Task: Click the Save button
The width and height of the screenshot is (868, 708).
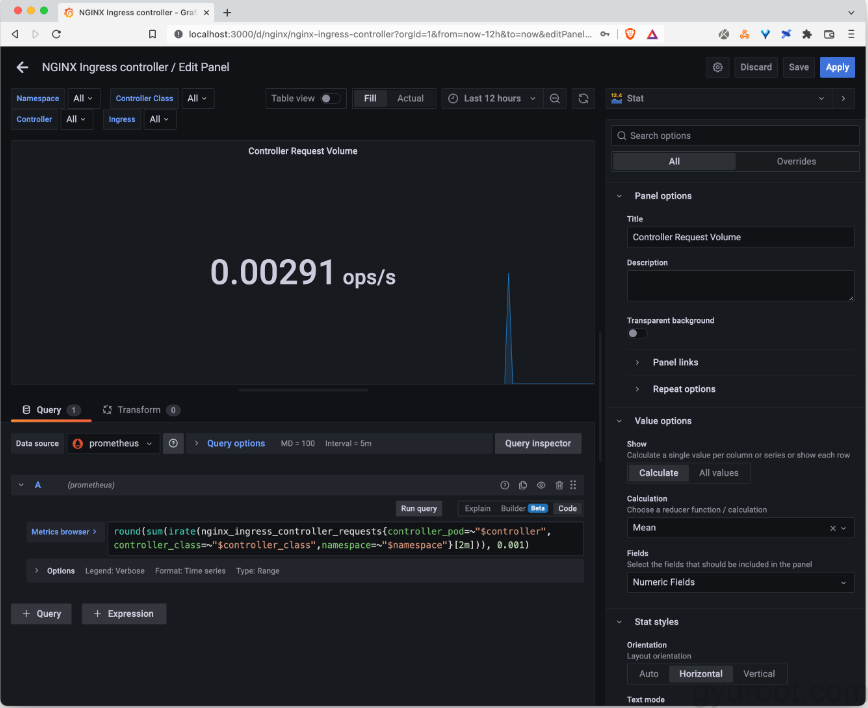Action: click(x=798, y=67)
